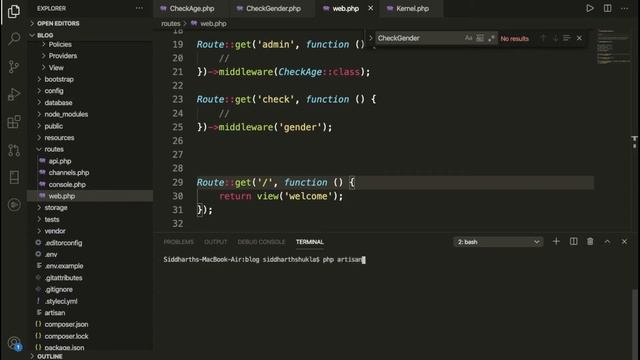This screenshot has width=640, height=360.
Task: Open the Accounts icon with the badge
Action: point(15,344)
